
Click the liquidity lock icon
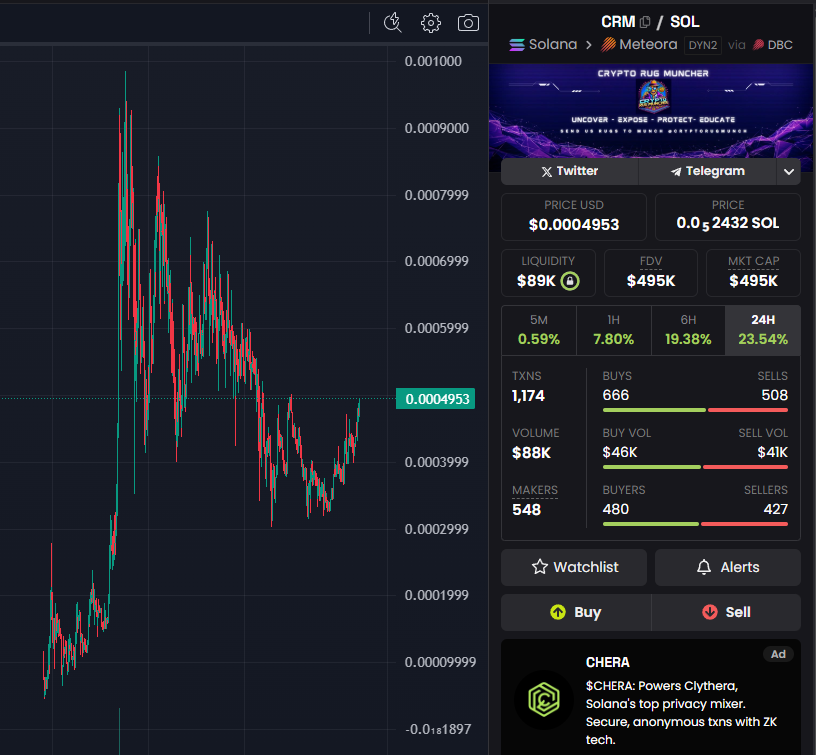(x=570, y=281)
